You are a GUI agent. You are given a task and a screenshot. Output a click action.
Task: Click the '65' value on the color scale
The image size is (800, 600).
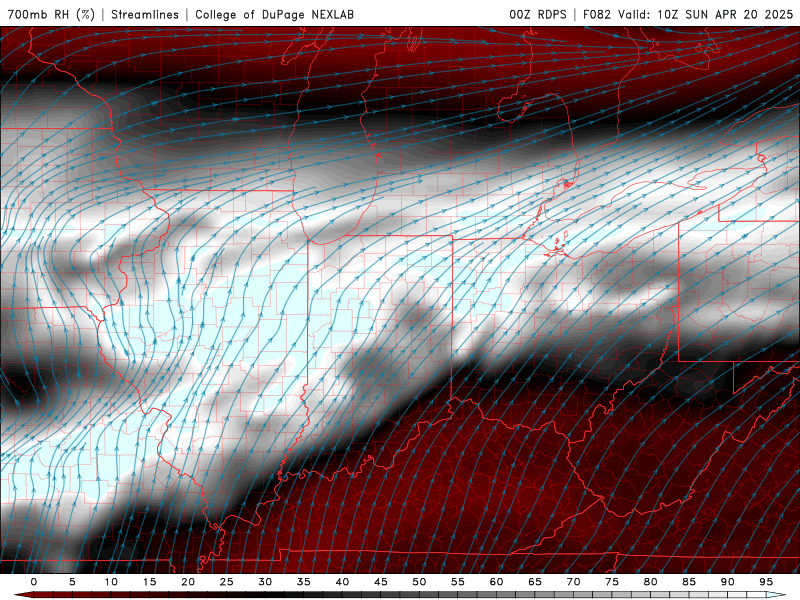click(535, 582)
